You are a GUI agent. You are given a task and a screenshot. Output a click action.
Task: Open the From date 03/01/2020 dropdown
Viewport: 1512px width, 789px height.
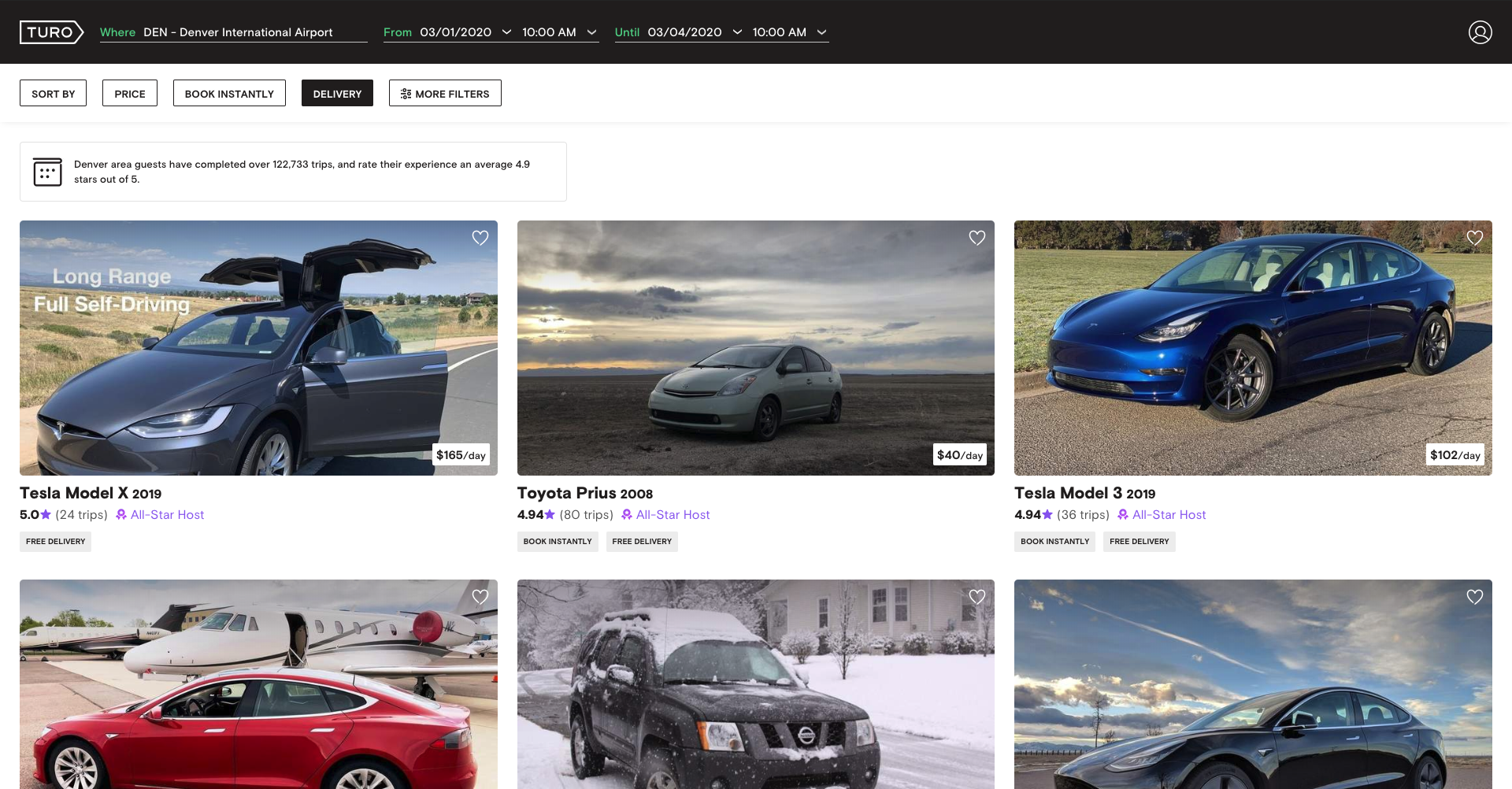click(x=465, y=32)
